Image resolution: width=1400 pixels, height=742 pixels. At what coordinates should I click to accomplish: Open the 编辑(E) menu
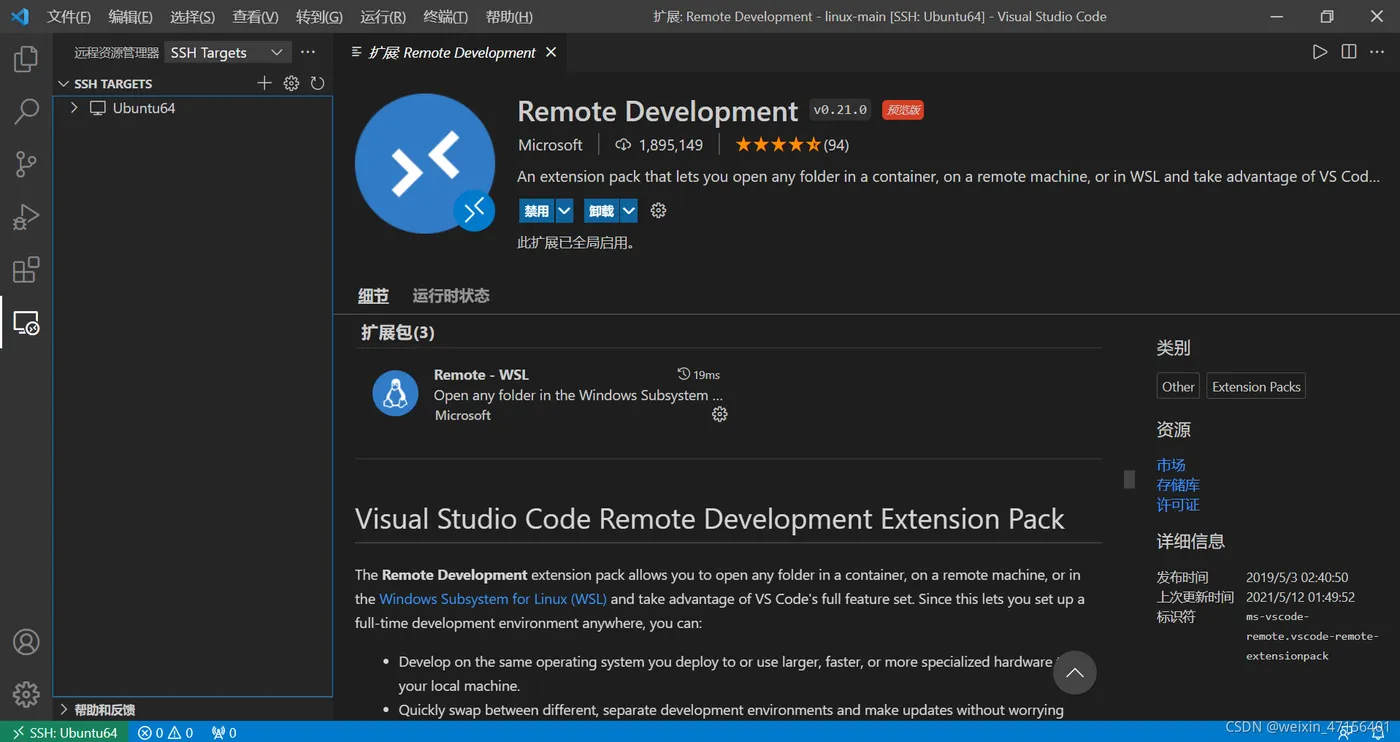click(131, 17)
